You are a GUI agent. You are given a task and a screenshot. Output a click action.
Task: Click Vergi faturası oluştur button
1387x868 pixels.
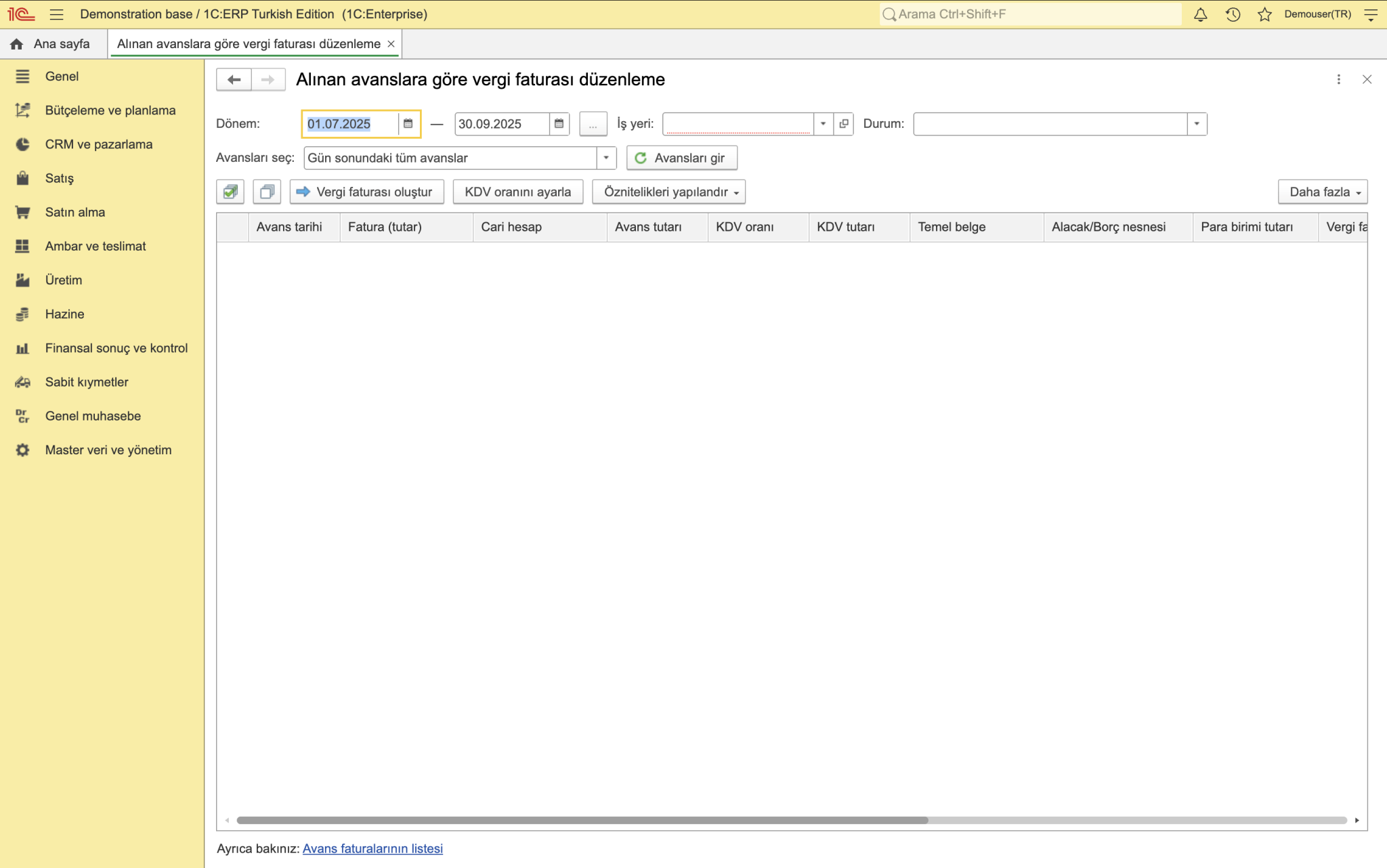click(x=366, y=192)
